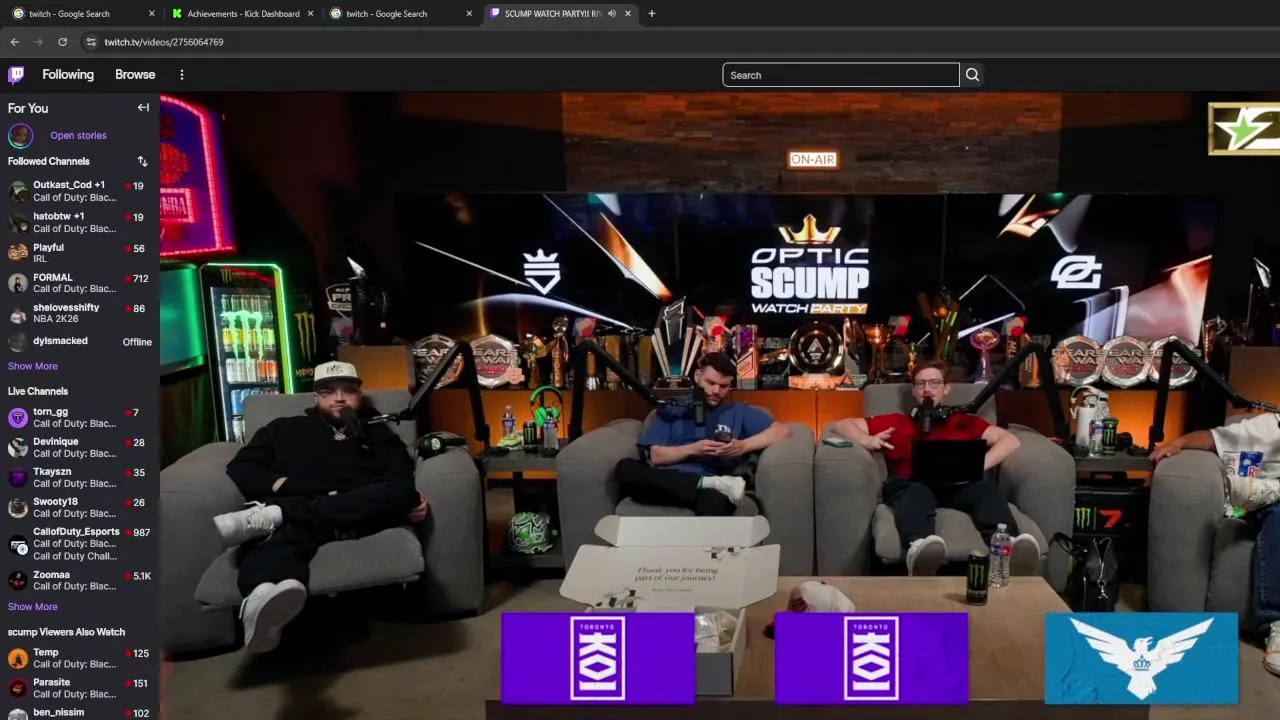Reload the Twitch page
The image size is (1280, 720).
tap(62, 42)
